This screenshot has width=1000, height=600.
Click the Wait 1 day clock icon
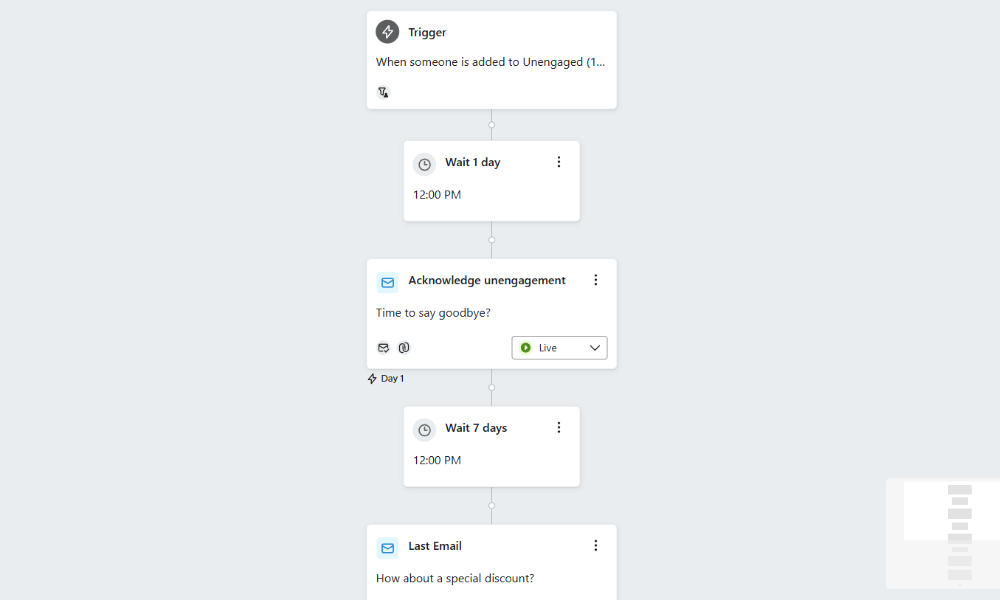pyautogui.click(x=424, y=164)
